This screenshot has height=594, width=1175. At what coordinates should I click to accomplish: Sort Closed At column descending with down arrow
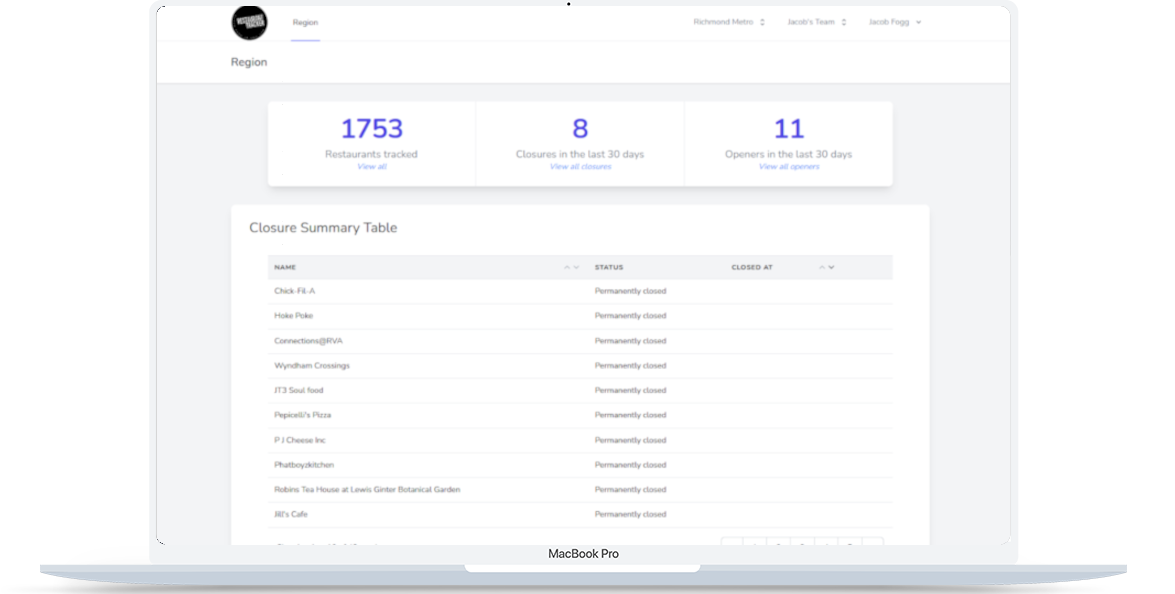831,267
